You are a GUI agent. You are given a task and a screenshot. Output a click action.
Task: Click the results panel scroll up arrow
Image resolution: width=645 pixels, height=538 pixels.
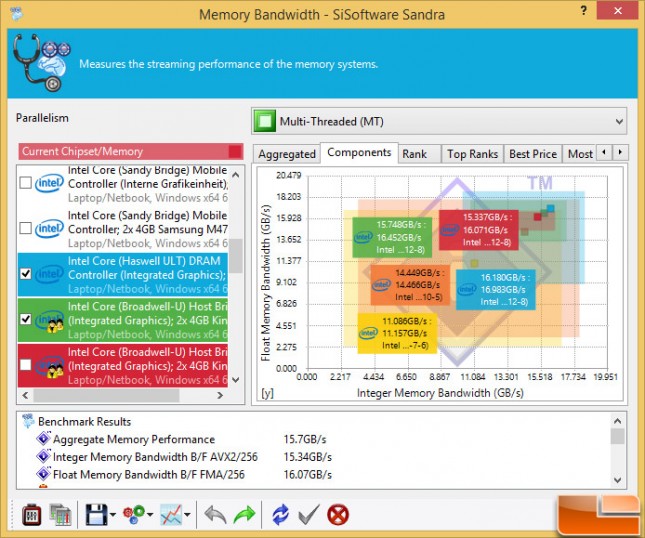coord(617,420)
